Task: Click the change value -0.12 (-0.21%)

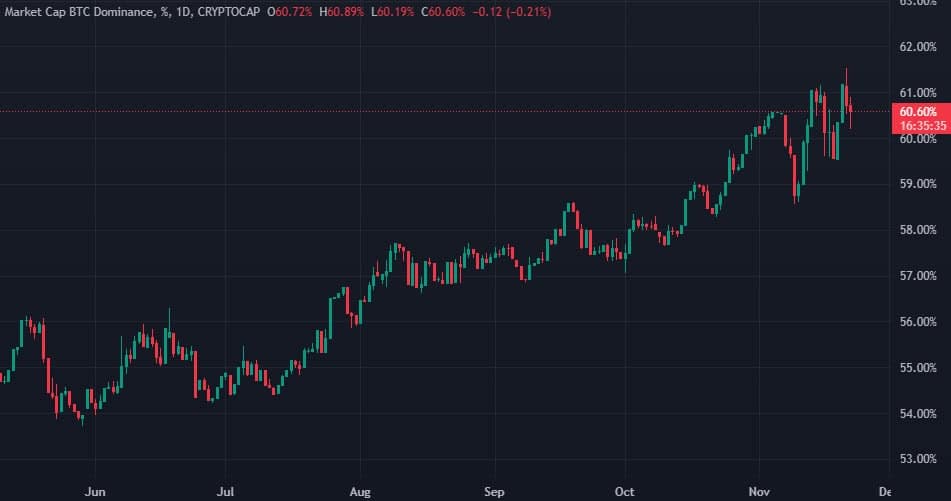Action: 512,12
